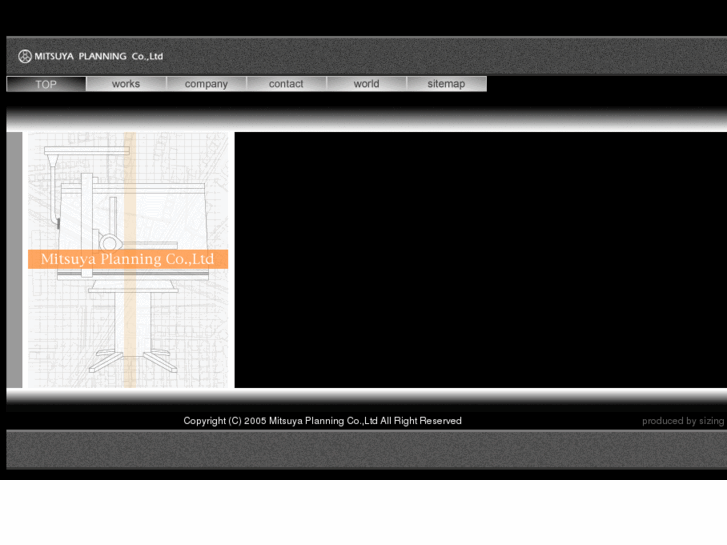The height and width of the screenshot is (545, 727).
Task: View the sitemap page
Action: (x=446, y=84)
